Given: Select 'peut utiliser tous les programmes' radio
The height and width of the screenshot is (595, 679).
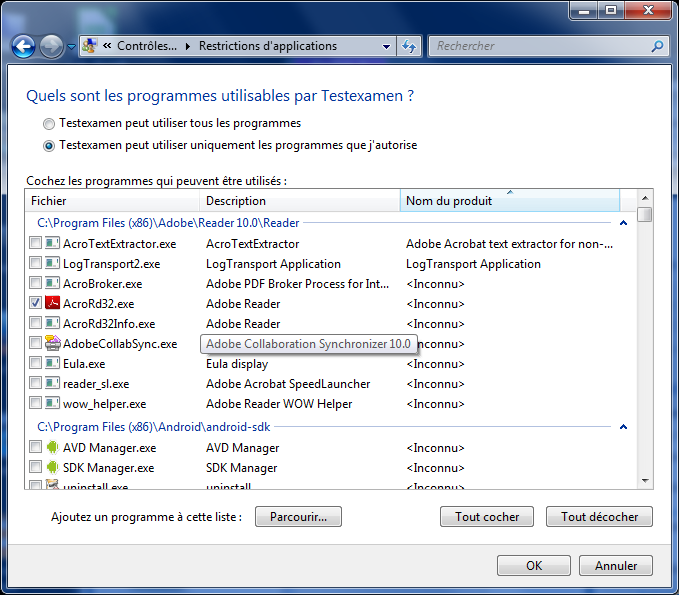Looking at the screenshot, I should point(49,124).
